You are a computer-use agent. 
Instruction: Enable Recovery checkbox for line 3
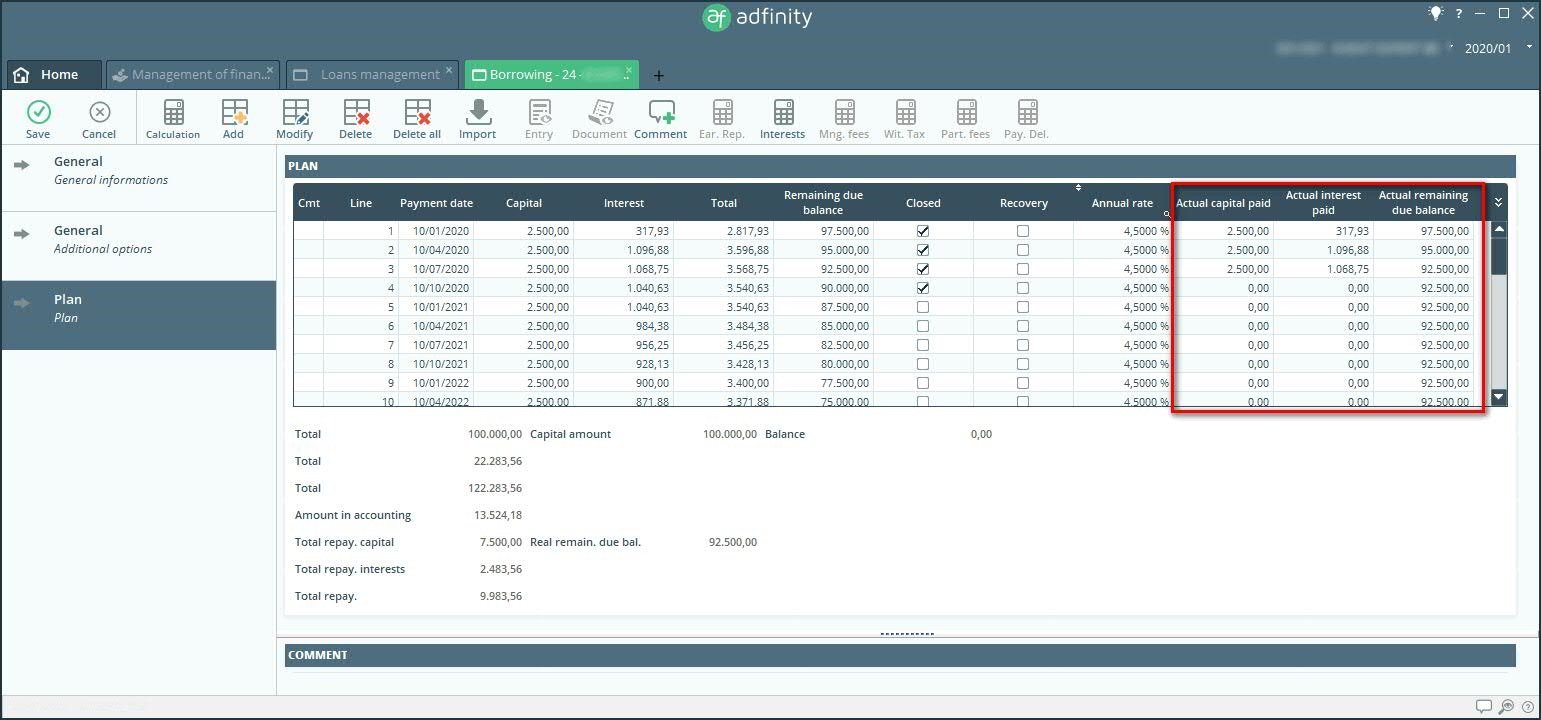pyautogui.click(x=1023, y=269)
